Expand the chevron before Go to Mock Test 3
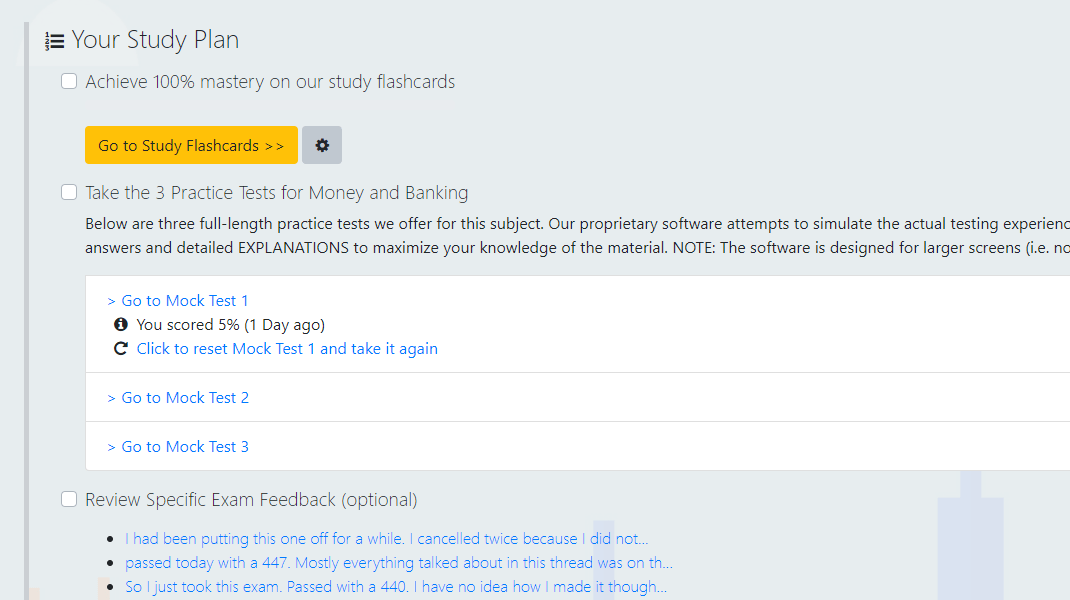 point(111,446)
